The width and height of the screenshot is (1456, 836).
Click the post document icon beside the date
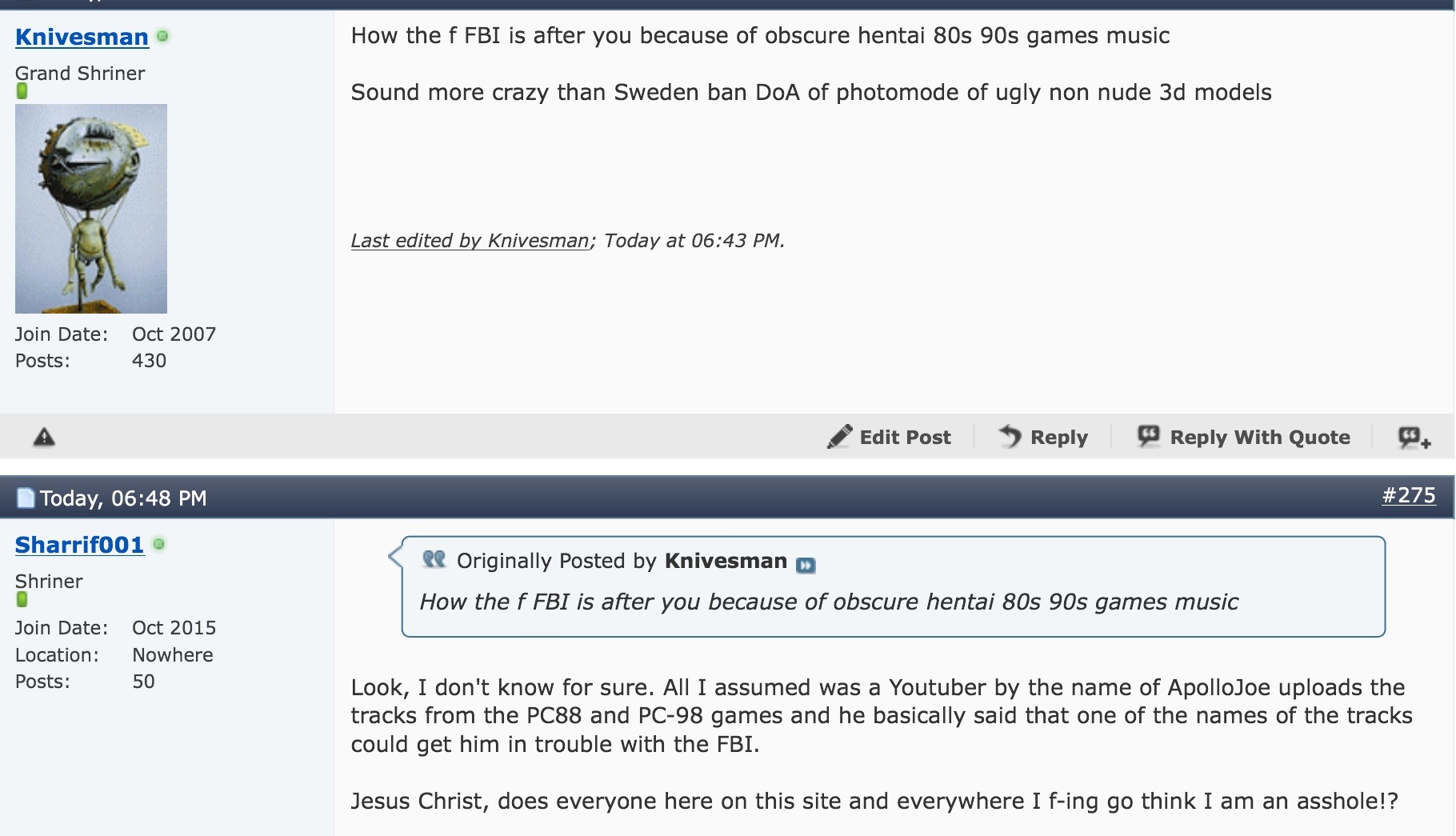(x=26, y=498)
